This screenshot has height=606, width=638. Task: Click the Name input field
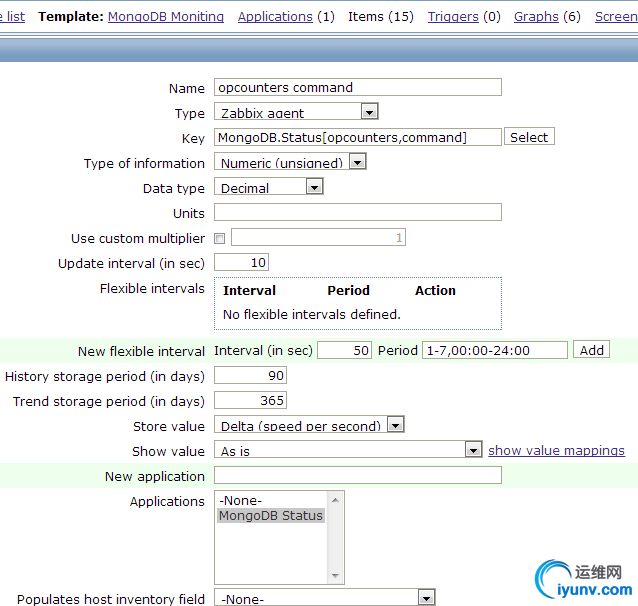[358, 88]
